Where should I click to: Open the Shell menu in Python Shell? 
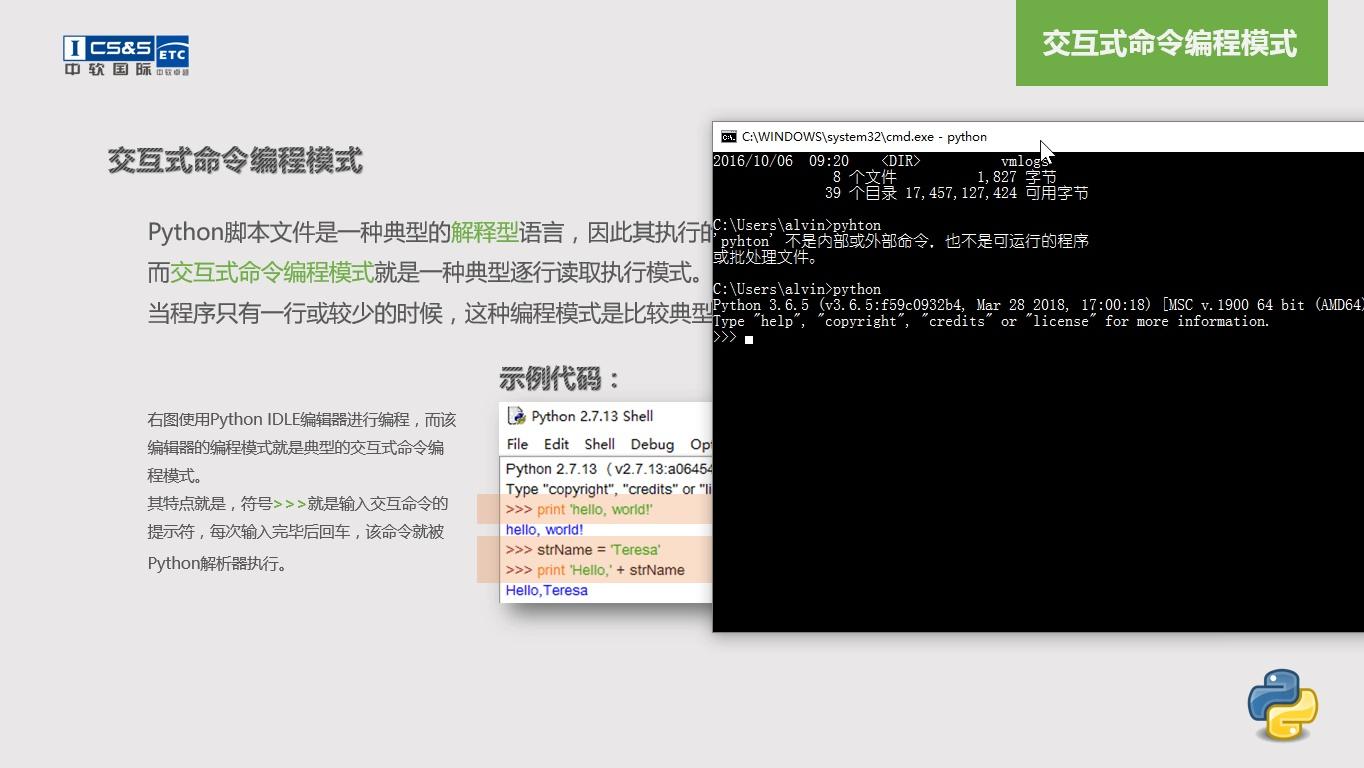tap(599, 444)
